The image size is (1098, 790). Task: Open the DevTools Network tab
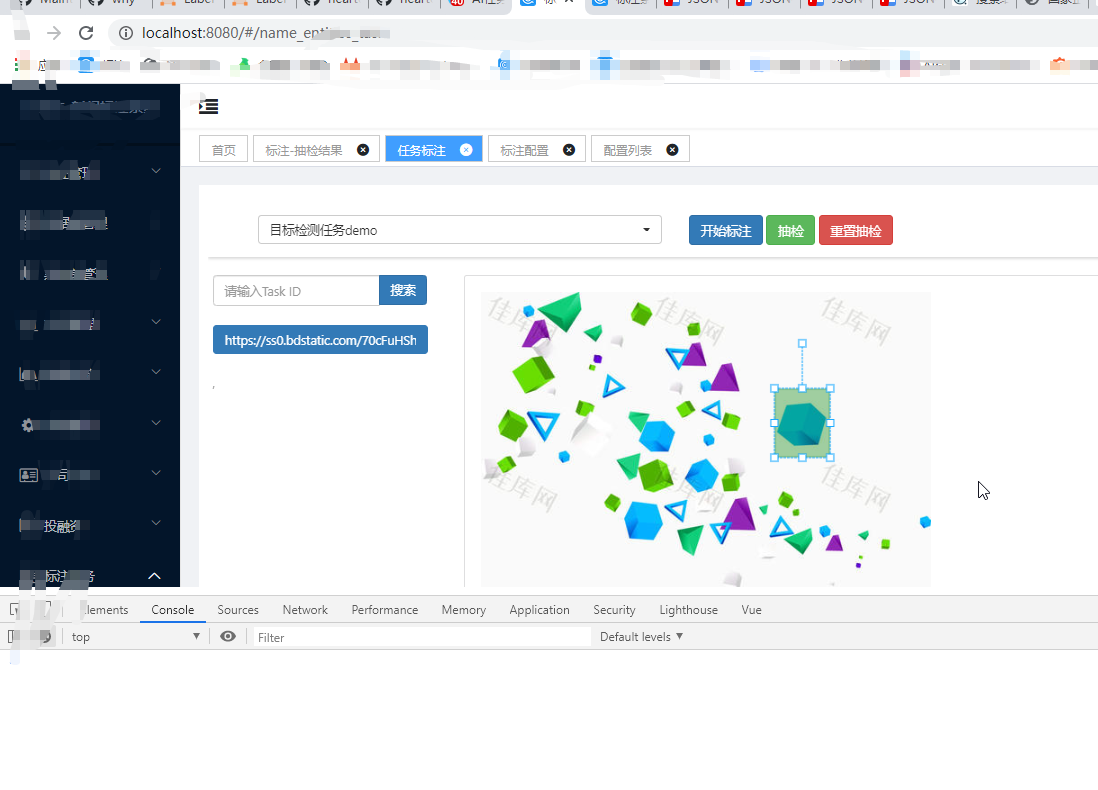(x=305, y=609)
